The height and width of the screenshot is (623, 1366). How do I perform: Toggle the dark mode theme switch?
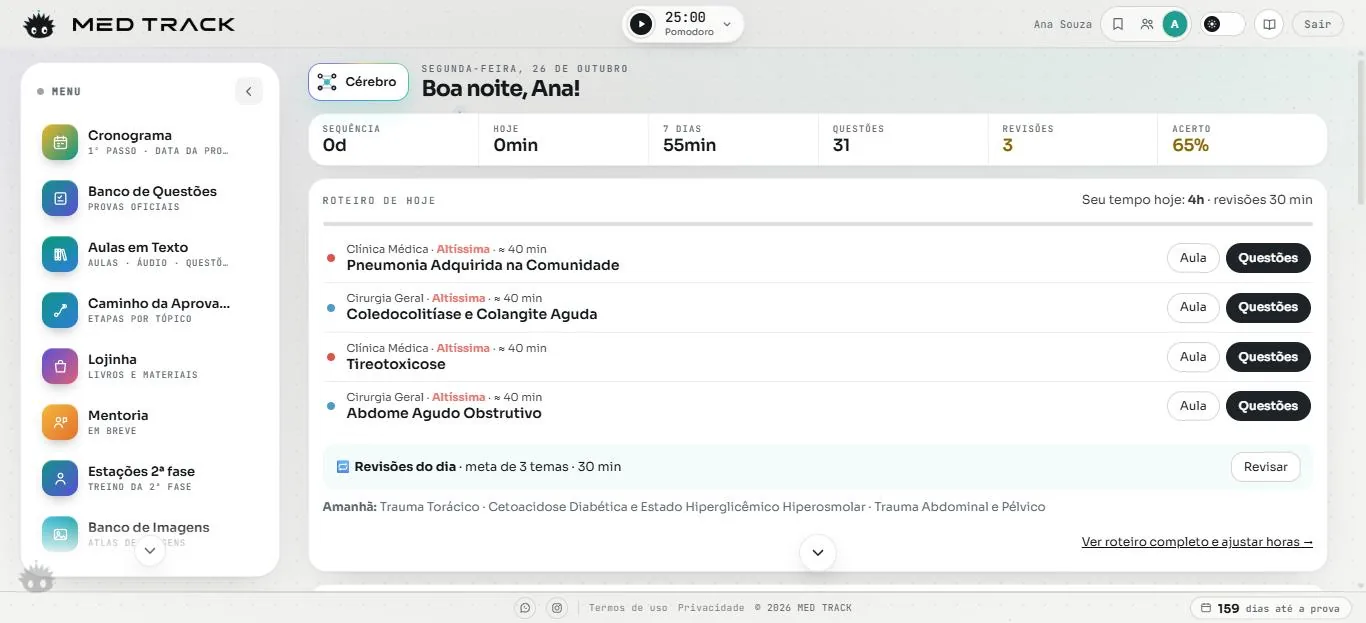pyautogui.click(x=1223, y=24)
